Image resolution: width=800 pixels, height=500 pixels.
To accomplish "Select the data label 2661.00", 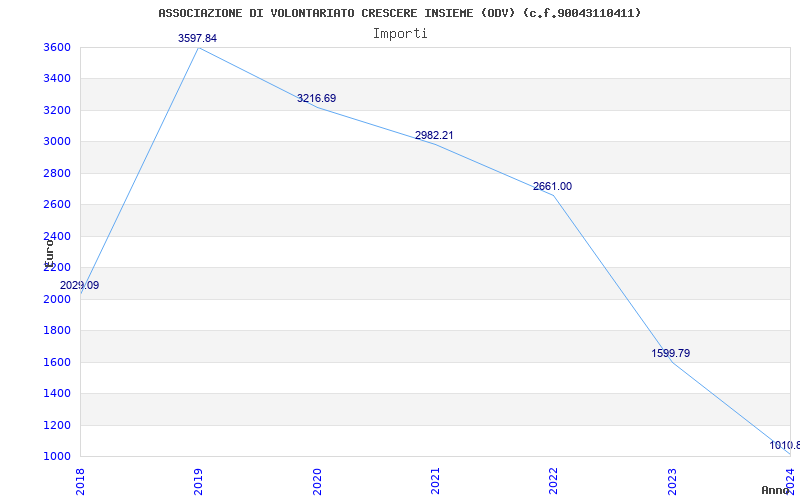I will [x=553, y=186].
